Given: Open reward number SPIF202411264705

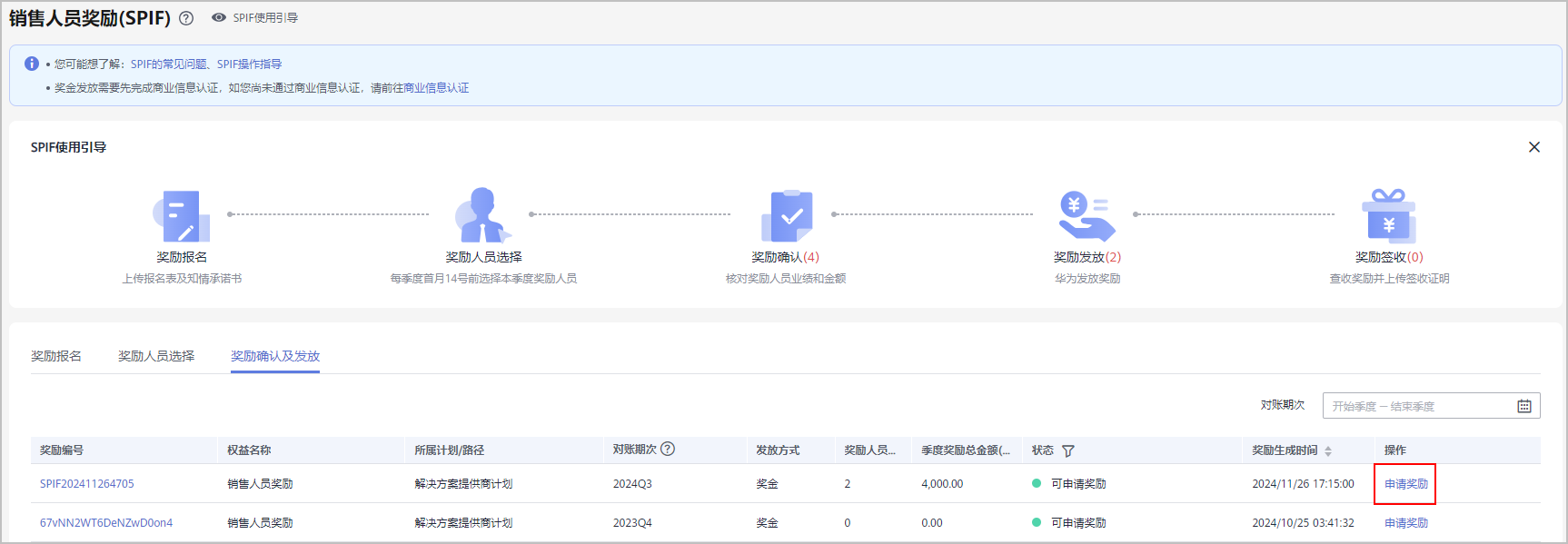Looking at the screenshot, I should click(87, 484).
